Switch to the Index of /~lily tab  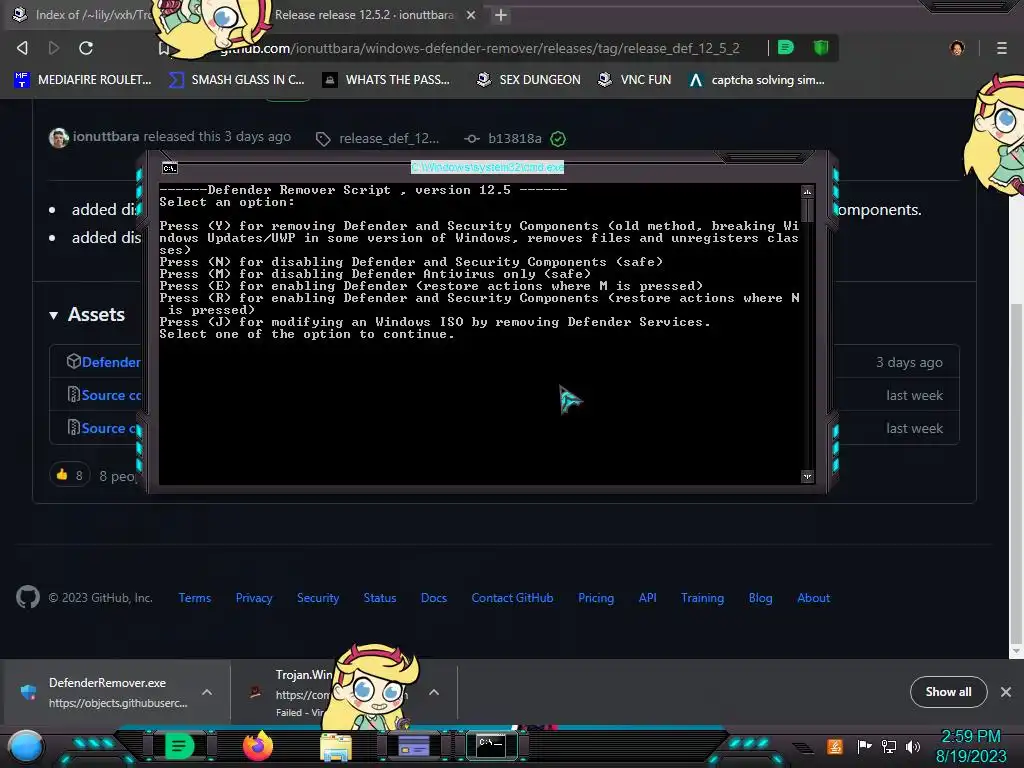(85, 14)
